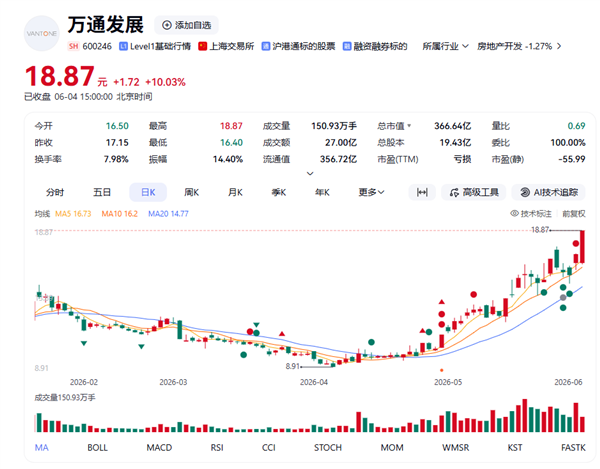Click the 量比 value 0.69

[x=576, y=125]
